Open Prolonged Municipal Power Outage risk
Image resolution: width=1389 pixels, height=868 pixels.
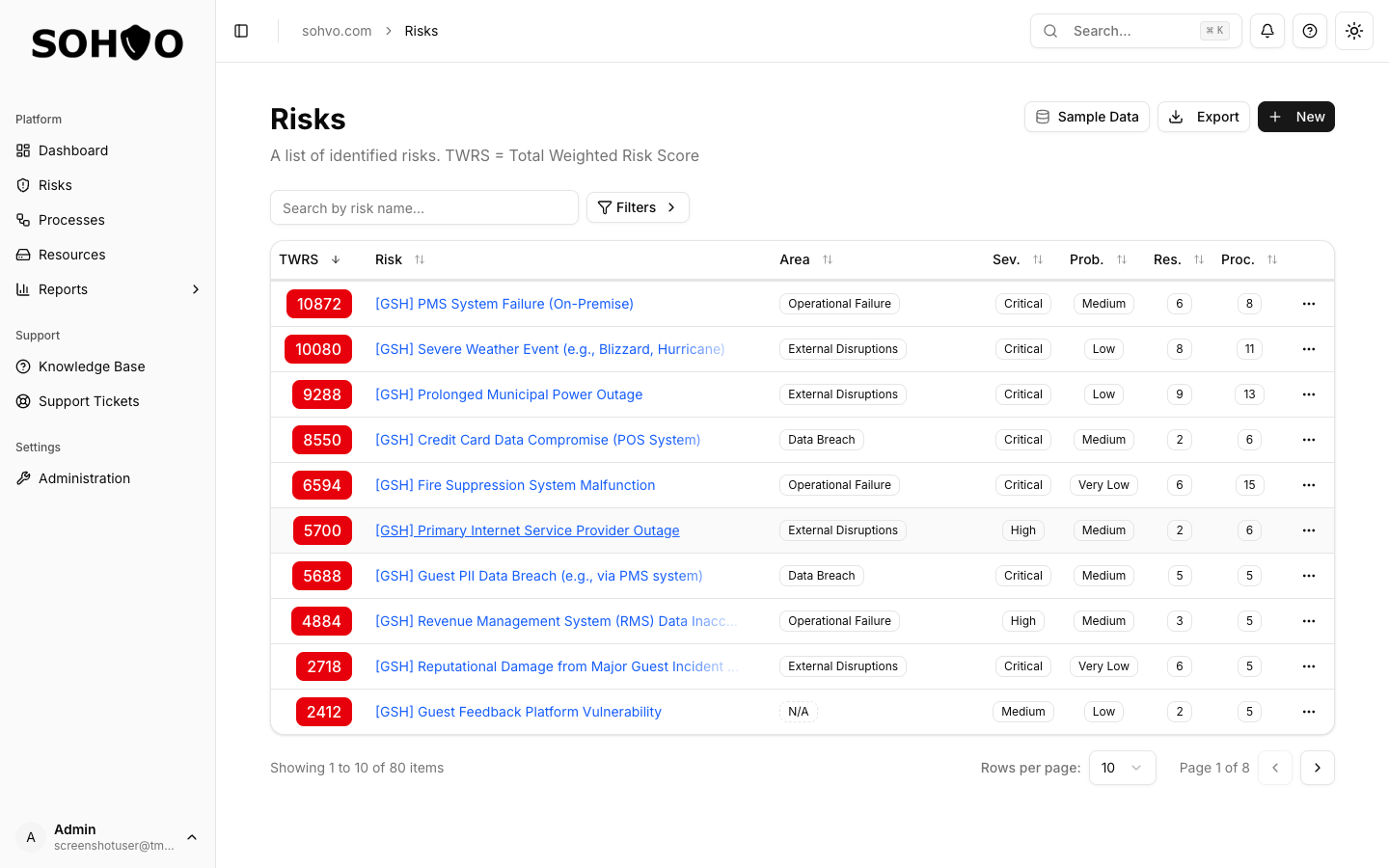coord(508,394)
